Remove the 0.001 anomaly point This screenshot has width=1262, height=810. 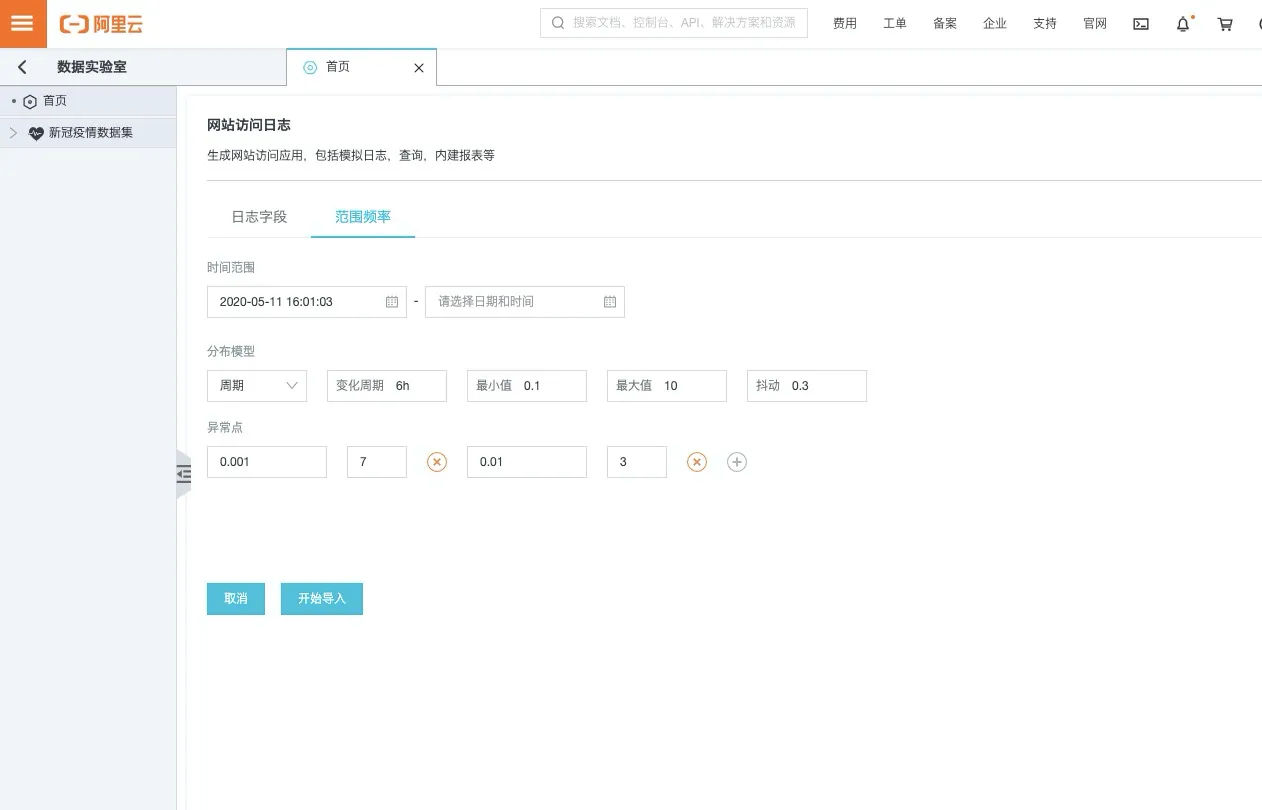[x=437, y=462]
